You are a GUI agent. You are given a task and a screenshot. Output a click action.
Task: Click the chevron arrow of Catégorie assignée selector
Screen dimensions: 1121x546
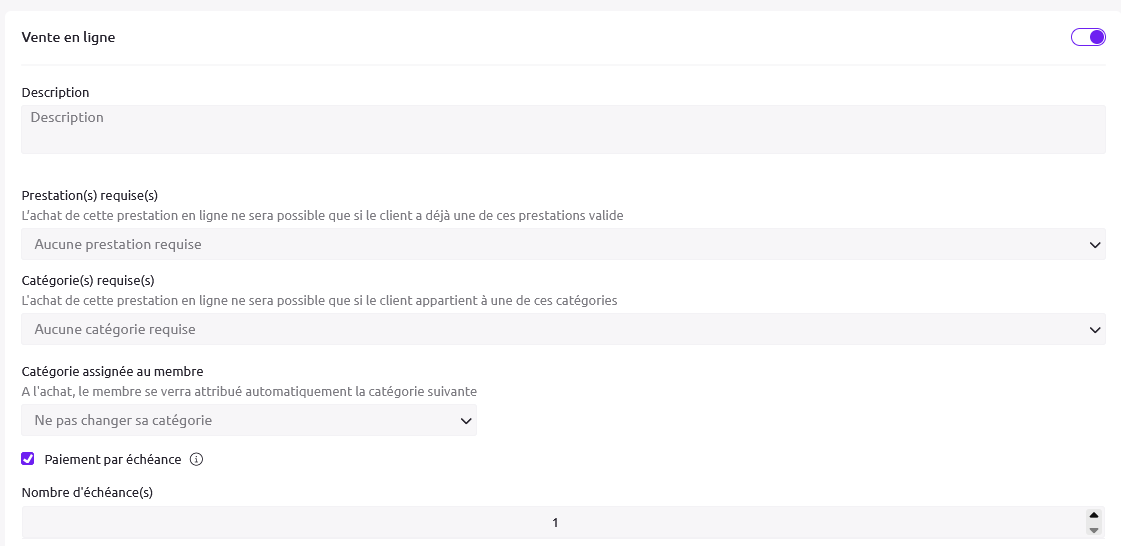click(465, 421)
